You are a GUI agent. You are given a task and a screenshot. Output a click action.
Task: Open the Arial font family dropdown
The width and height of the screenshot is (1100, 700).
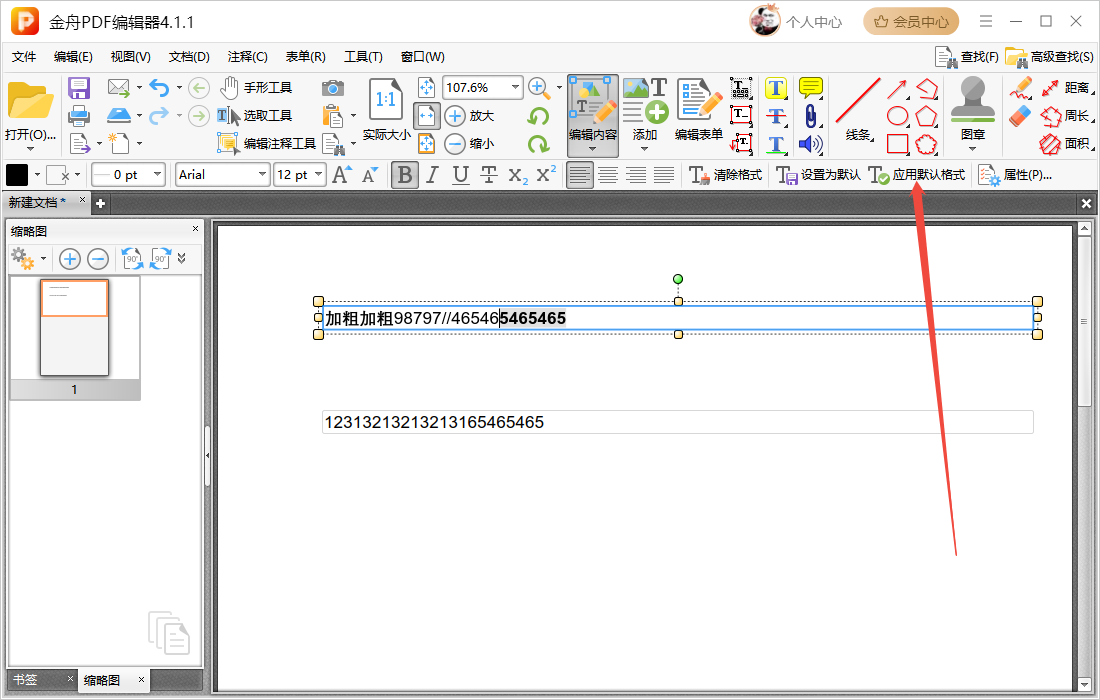click(263, 175)
